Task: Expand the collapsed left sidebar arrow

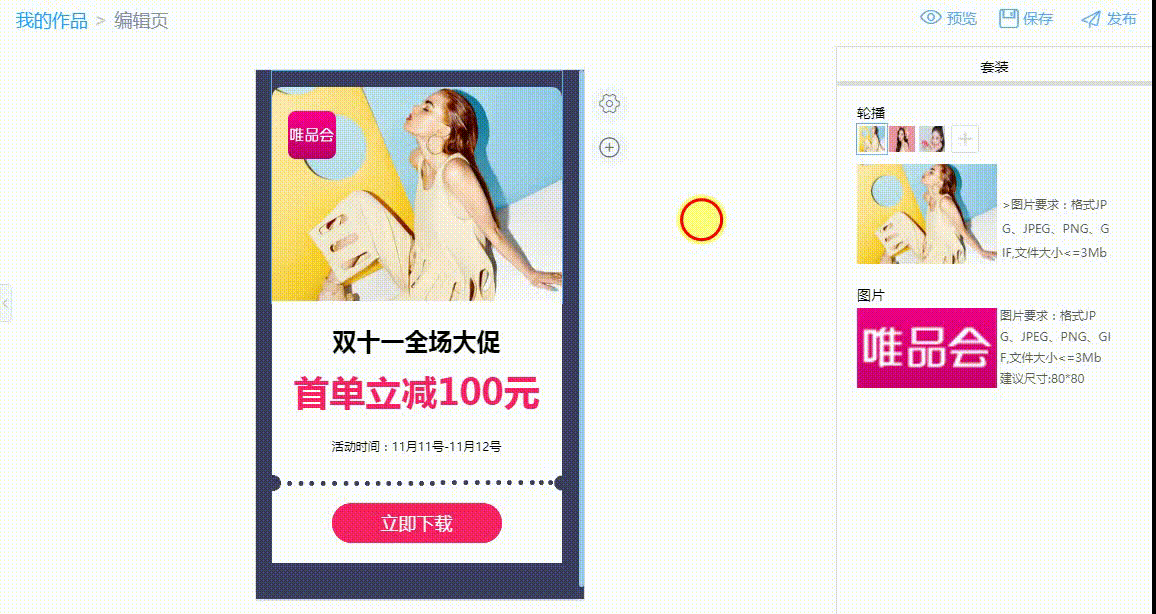Action: coord(5,303)
